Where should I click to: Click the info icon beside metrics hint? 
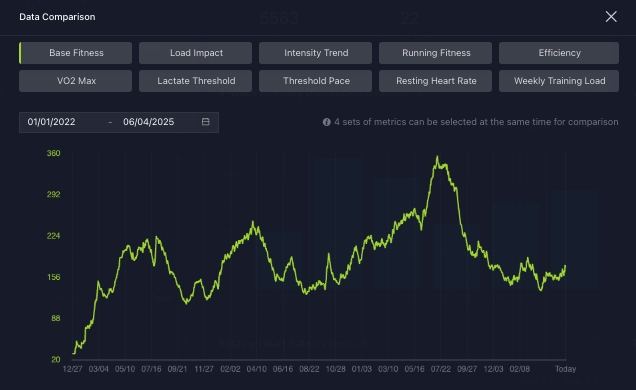(x=327, y=122)
